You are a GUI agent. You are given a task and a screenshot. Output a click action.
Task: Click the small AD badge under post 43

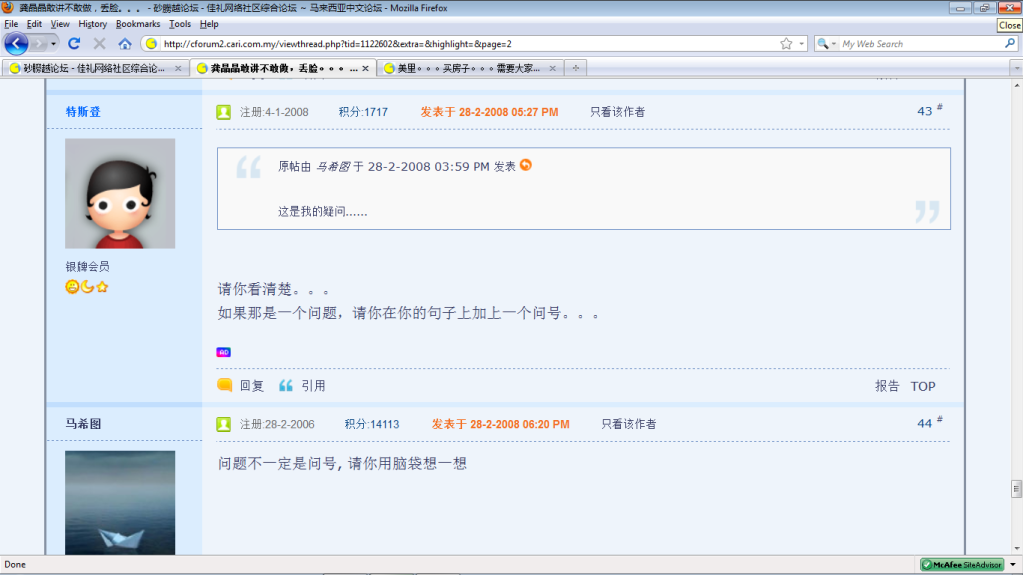pyautogui.click(x=224, y=352)
